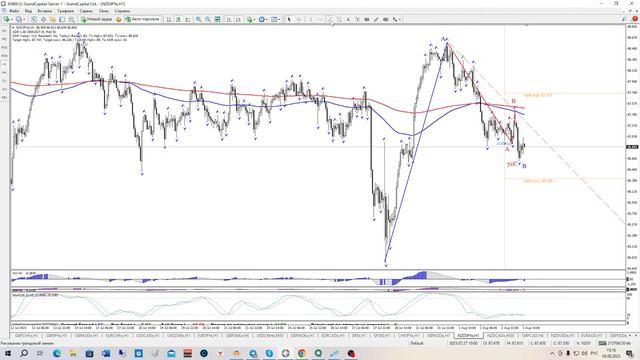Image resolution: width=640 pixels, height=360 pixels.
Task: Open the Справка menu
Action: click(122, 11)
